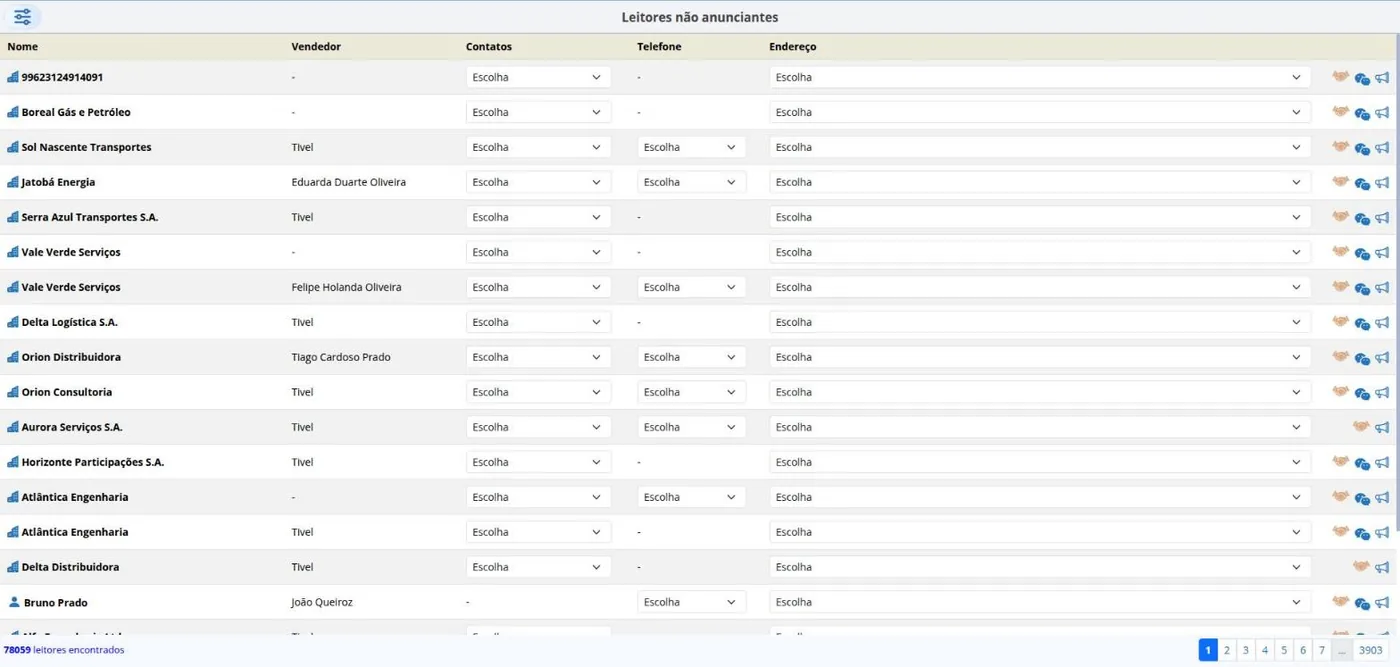This screenshot has width=1400, height=667.
Task: Open Telefone dropdown for Orion Distribuidora
Action: [691, 357]
